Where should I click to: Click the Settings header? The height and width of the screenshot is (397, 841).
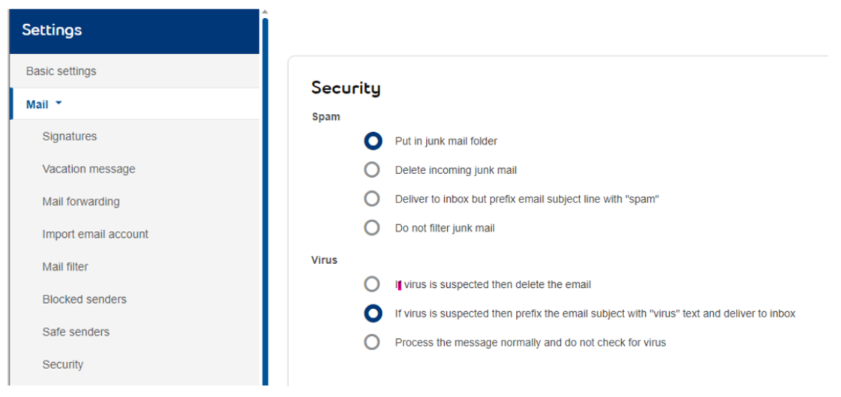click(x=135, y=31)
